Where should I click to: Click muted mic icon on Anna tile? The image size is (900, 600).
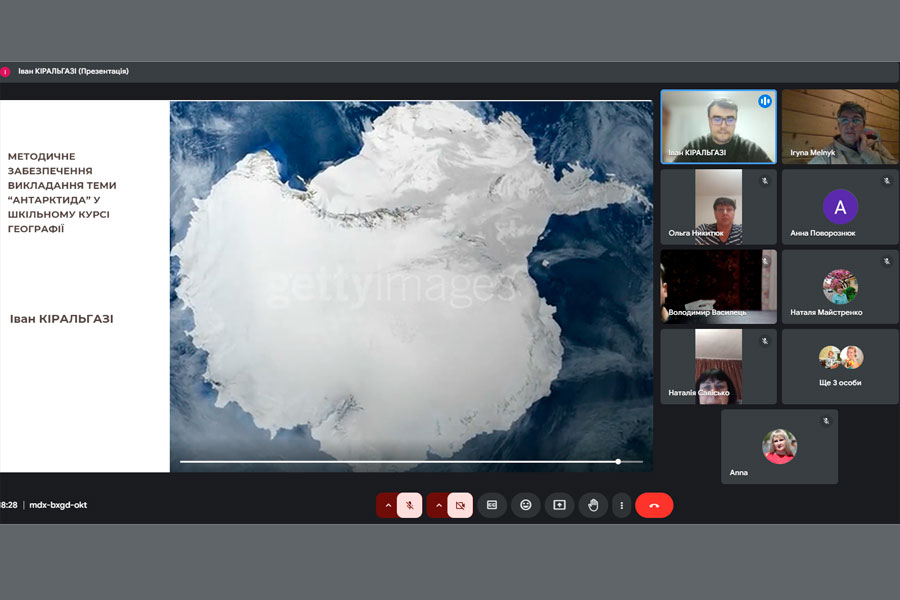click(825, 421)
